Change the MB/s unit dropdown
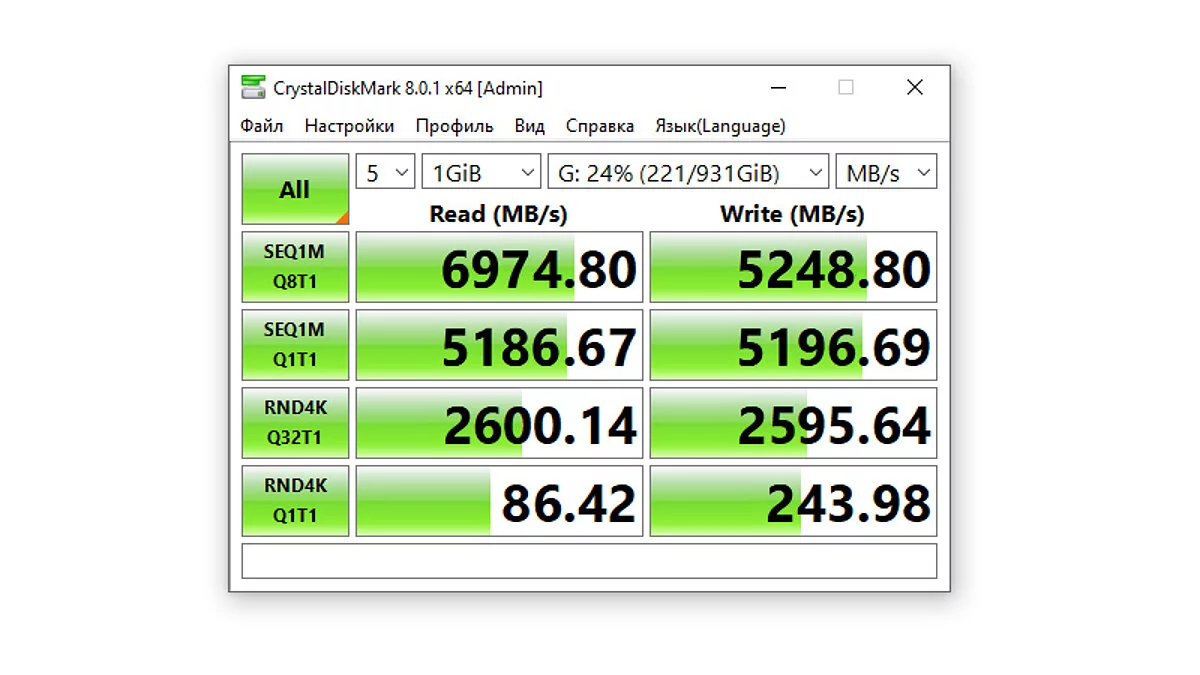Viewport: 1200px width, 675px height. [x=886, y=173]
